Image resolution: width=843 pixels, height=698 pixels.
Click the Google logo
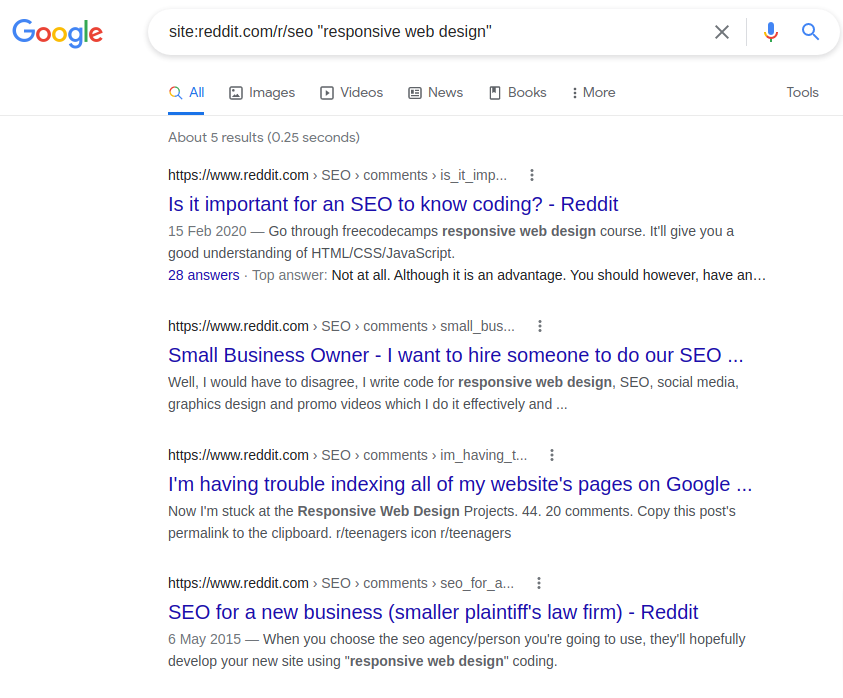57,33
